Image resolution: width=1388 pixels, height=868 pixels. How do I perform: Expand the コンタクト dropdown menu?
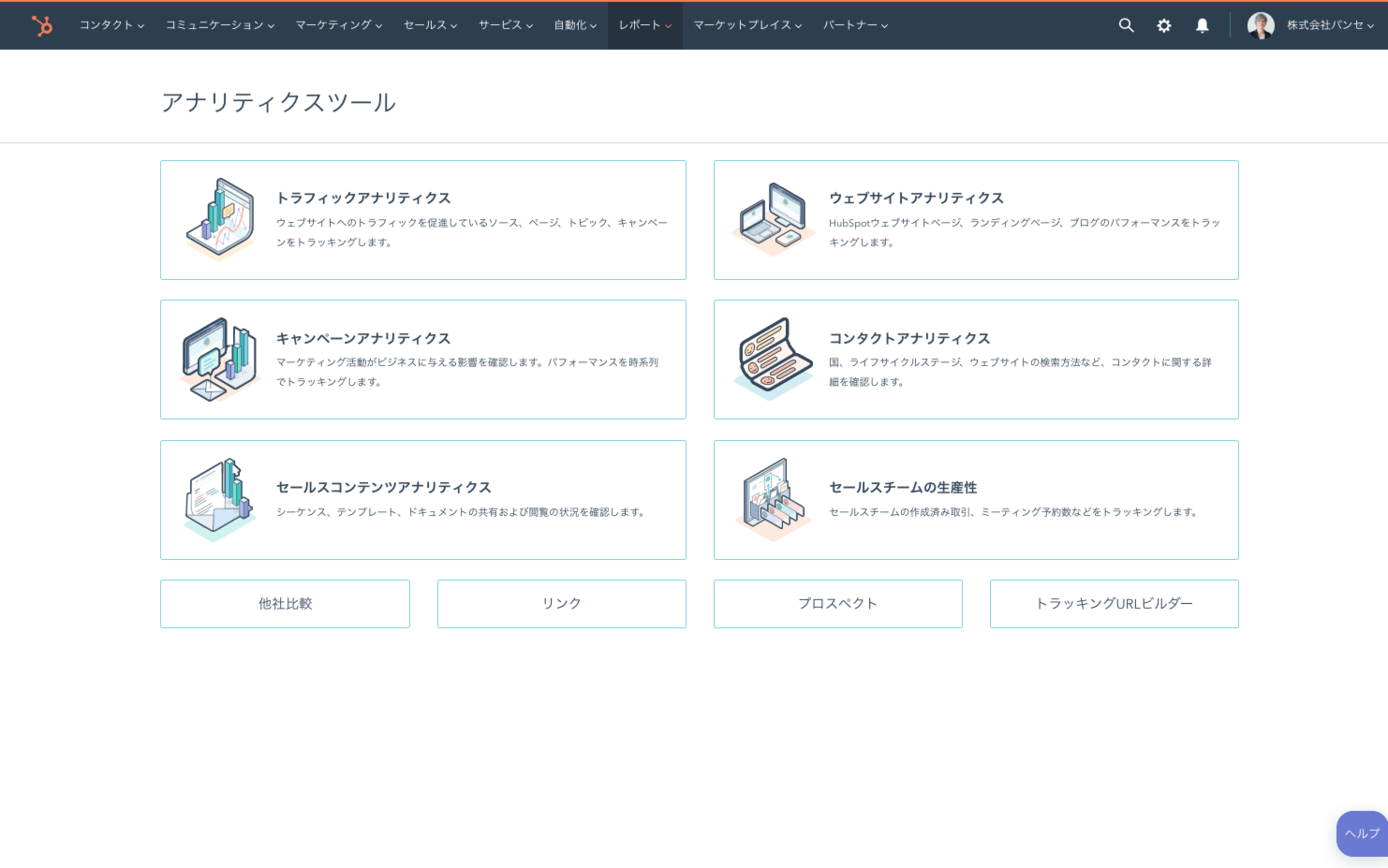[111, 25]
